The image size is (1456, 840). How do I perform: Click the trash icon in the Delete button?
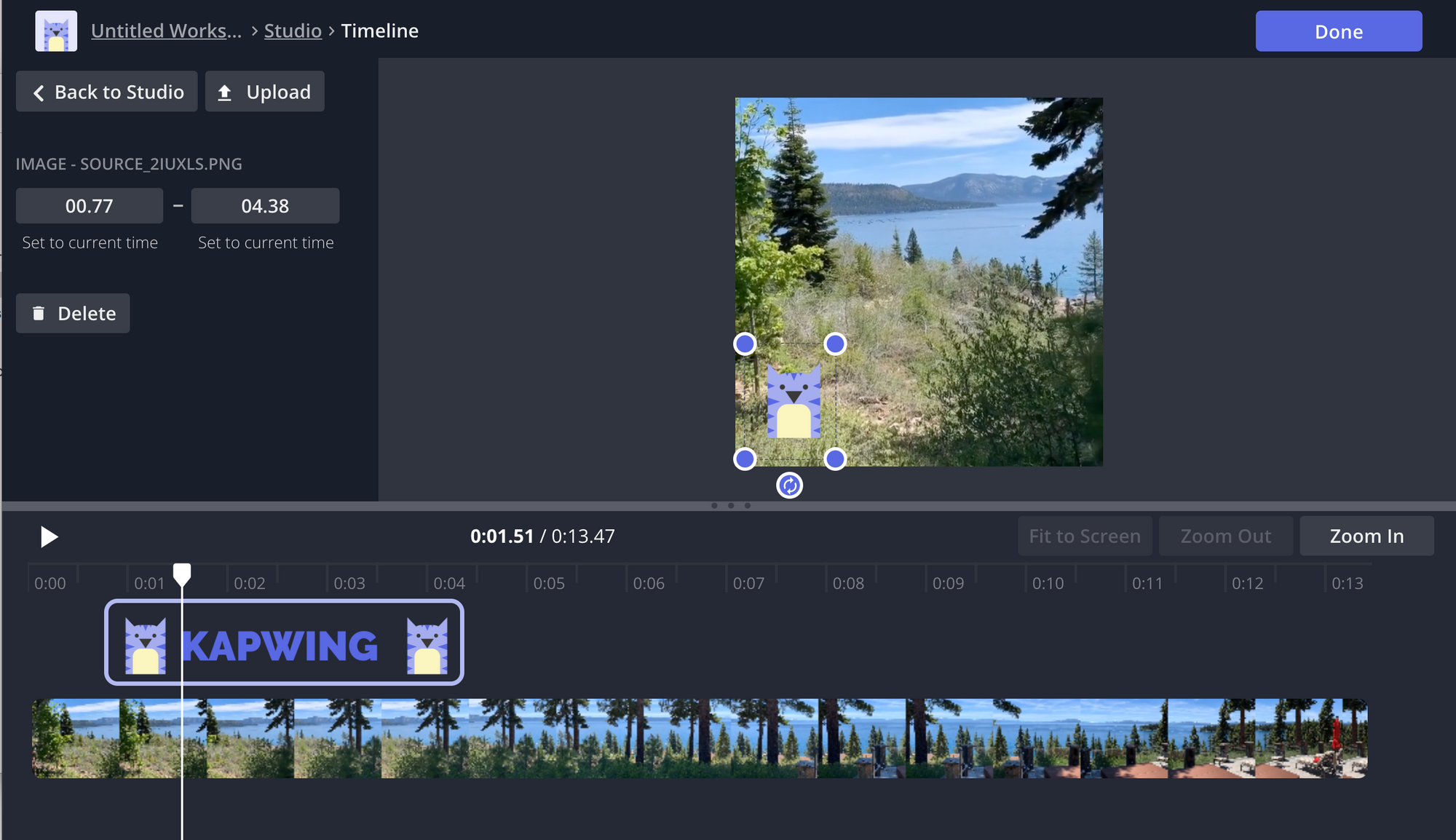[x=39, y=314]
